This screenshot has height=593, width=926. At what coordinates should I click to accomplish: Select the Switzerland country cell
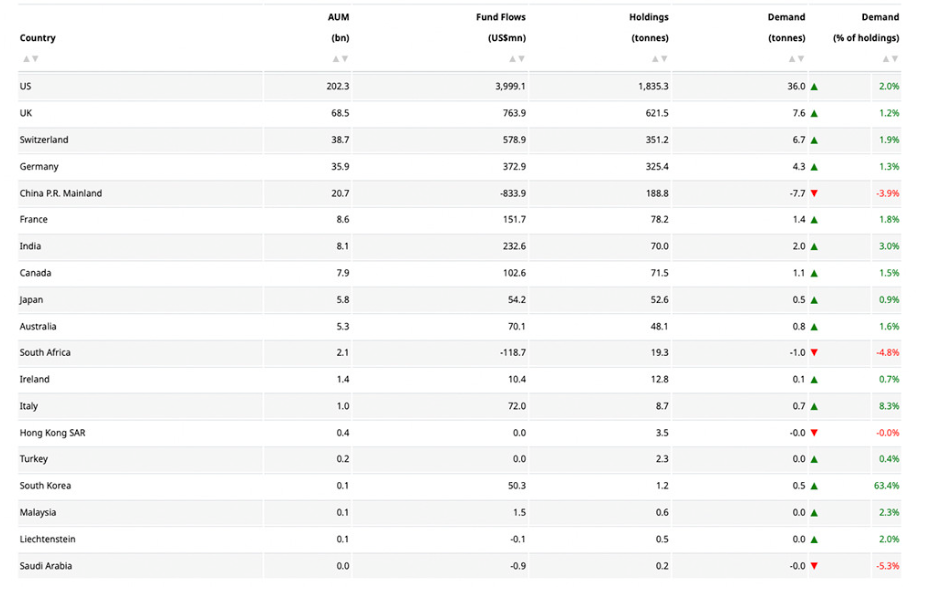pyautogui.click(x=44, y=140)
